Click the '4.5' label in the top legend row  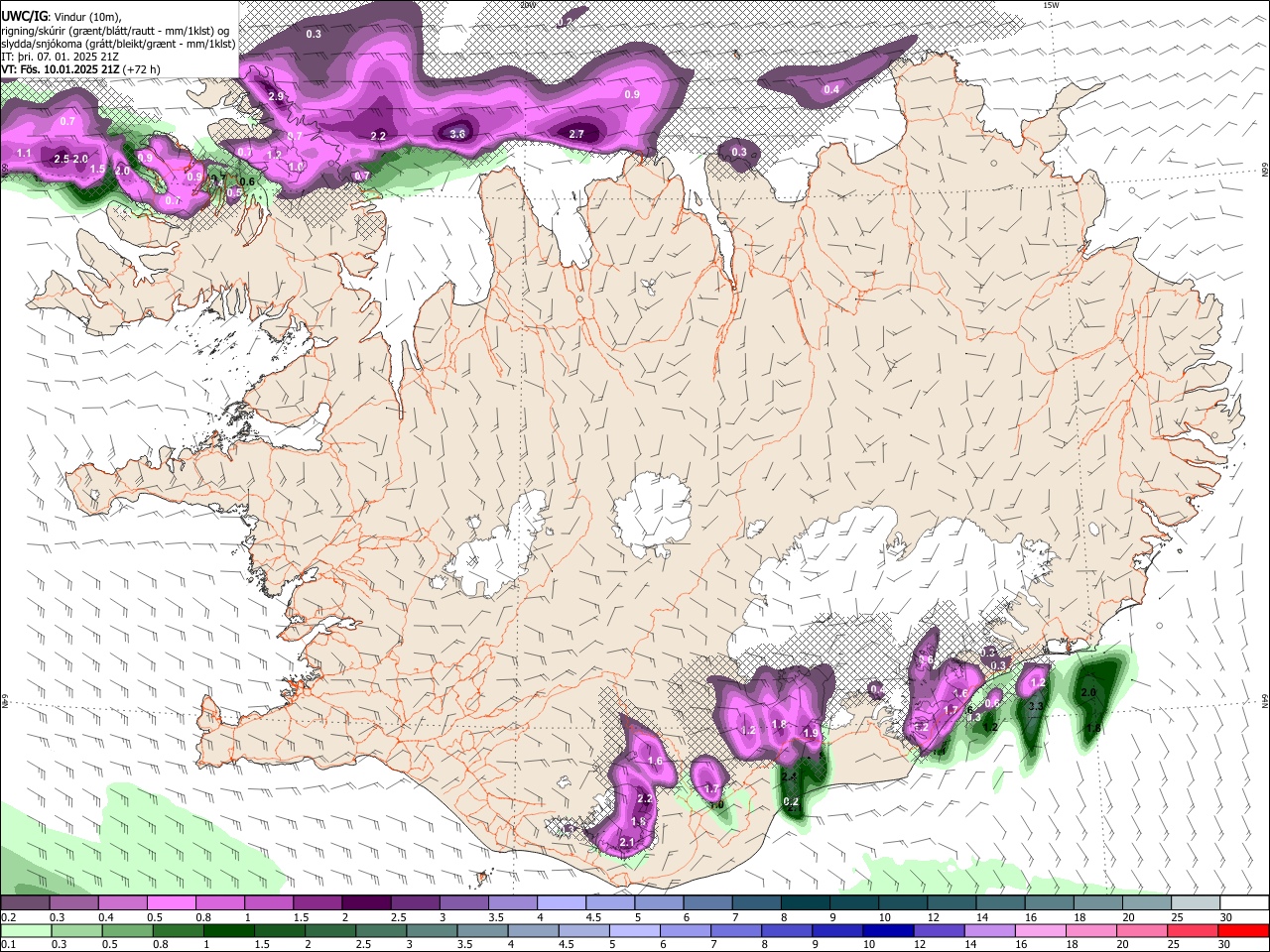point(593,917)
